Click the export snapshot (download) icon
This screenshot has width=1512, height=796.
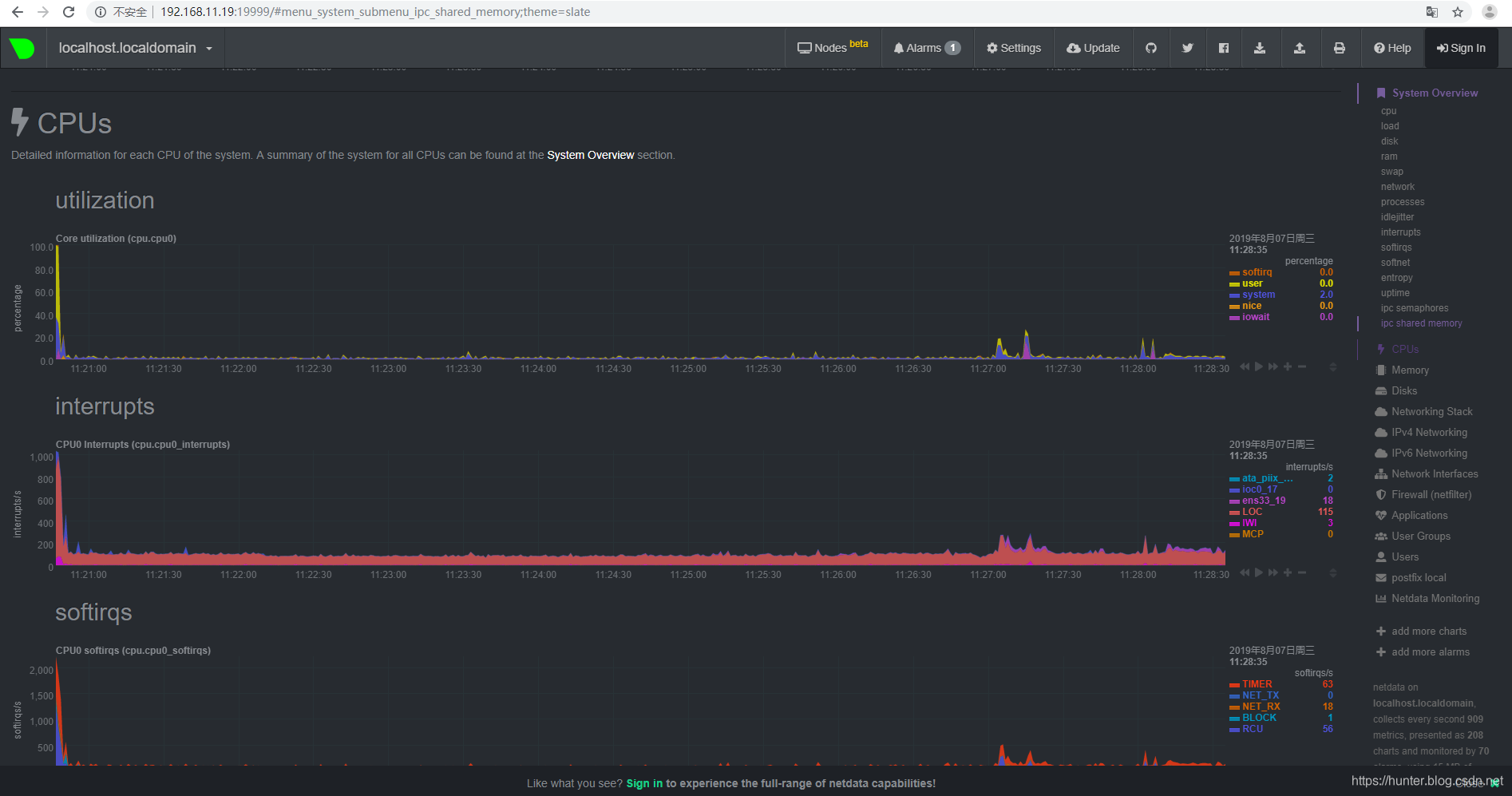[x=1260, y=48]
